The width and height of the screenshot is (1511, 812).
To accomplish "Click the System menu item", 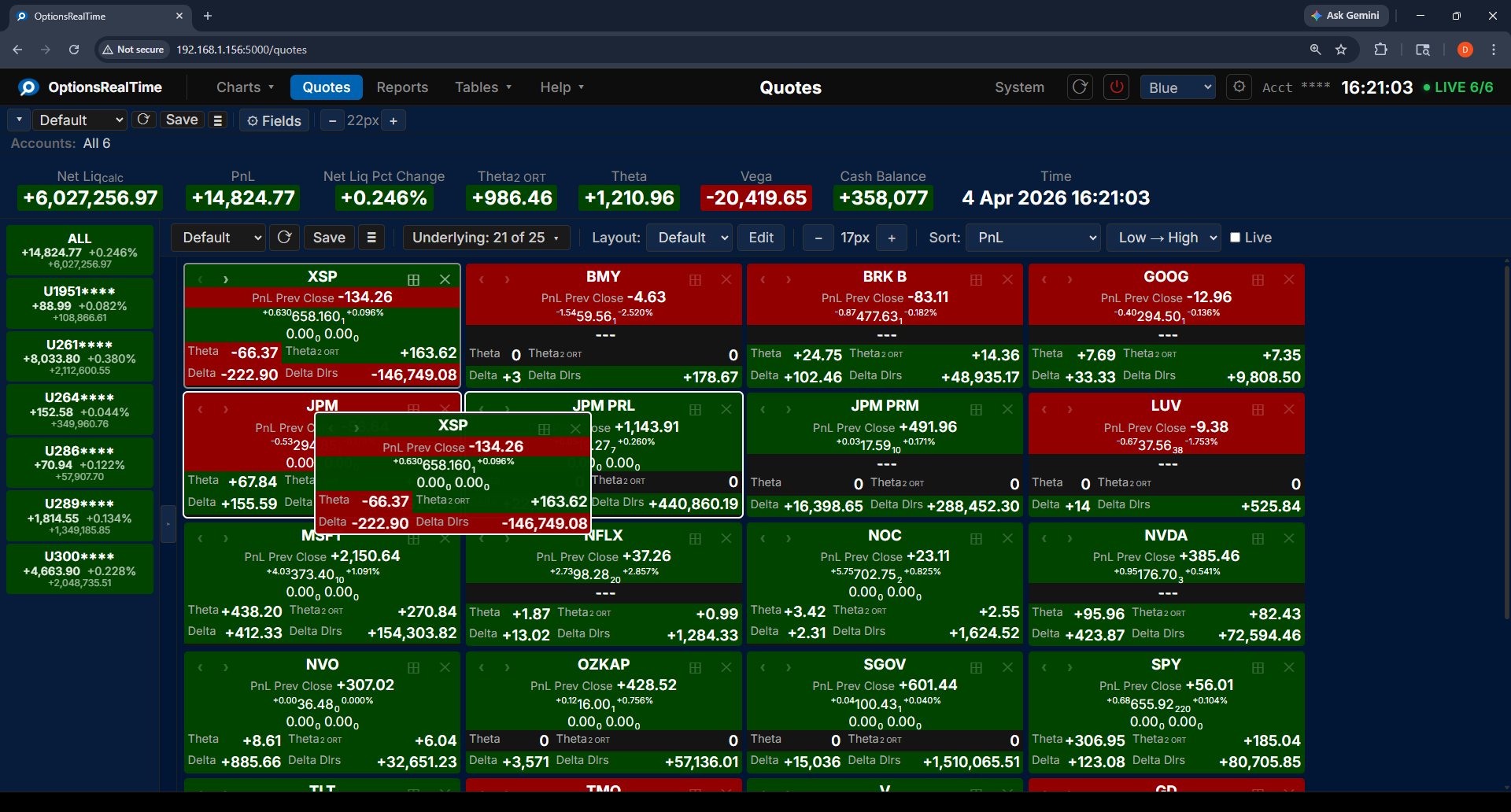I will coord(1019,87).
